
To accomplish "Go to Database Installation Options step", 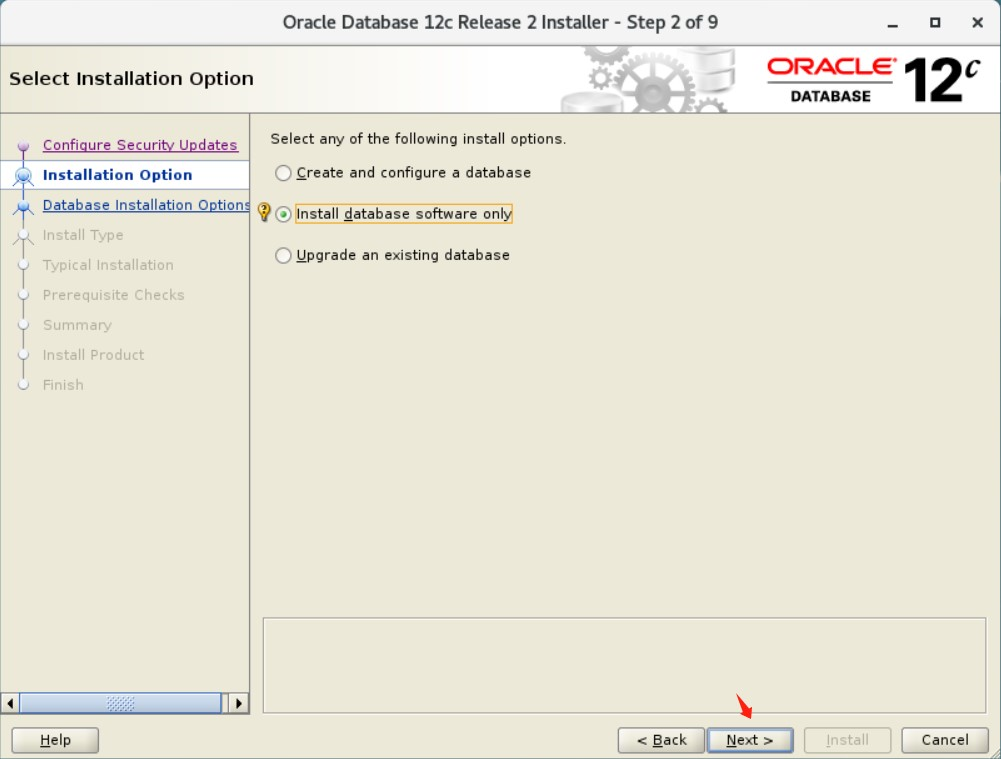I will tap(146, 205).
